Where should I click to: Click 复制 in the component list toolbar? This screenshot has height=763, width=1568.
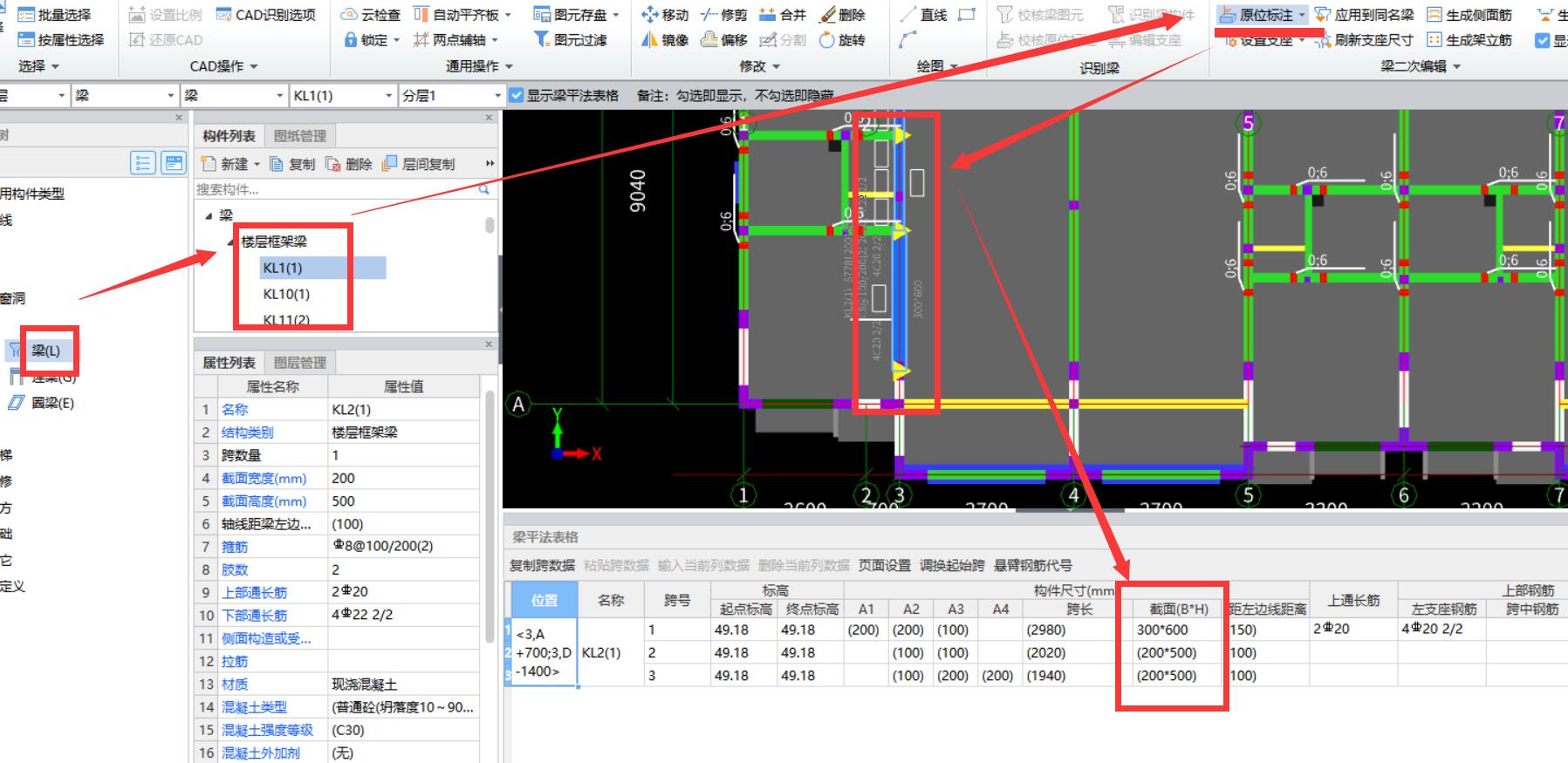pos(293,164)
